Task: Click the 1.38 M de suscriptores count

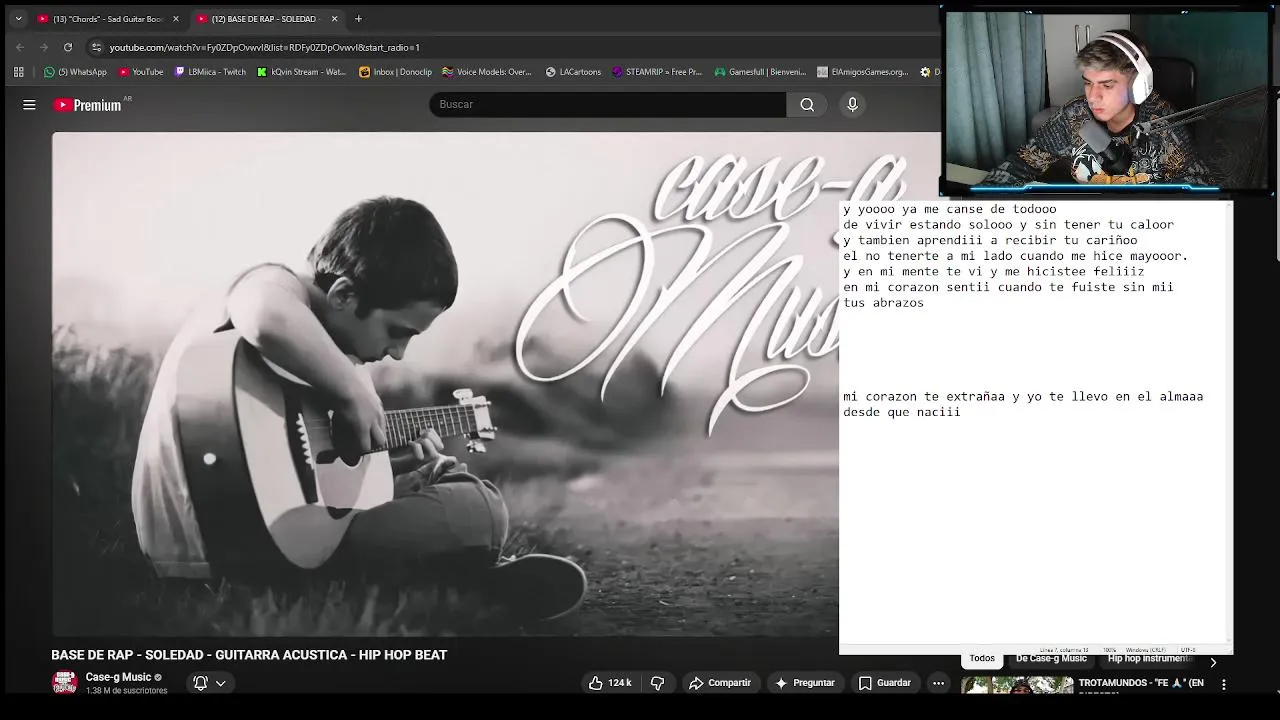Action: coord(126,691)
